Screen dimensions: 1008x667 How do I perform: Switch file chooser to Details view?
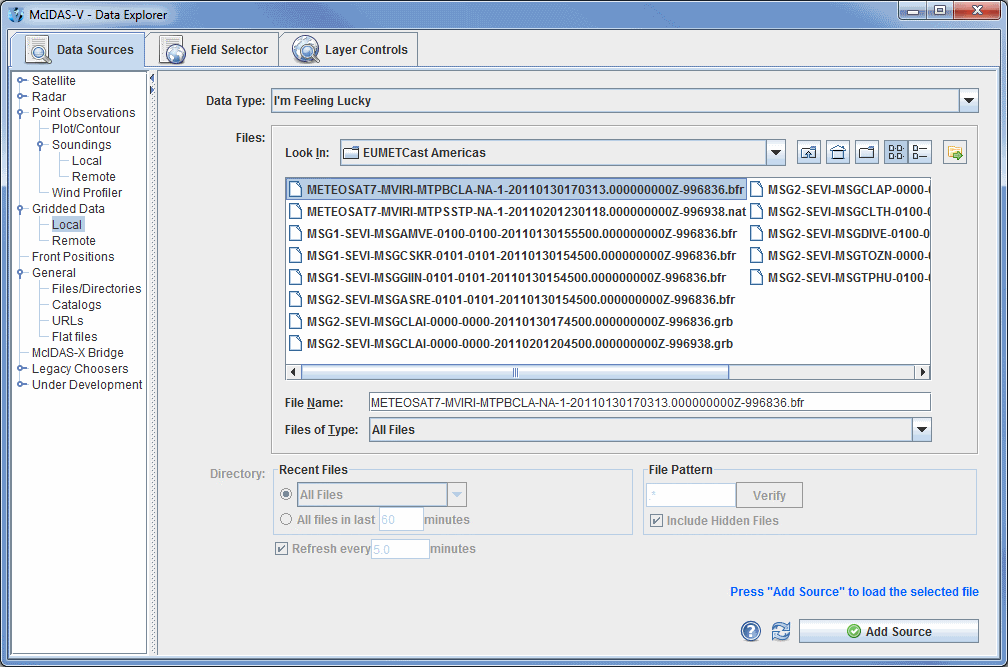click(x=920, y=152)
